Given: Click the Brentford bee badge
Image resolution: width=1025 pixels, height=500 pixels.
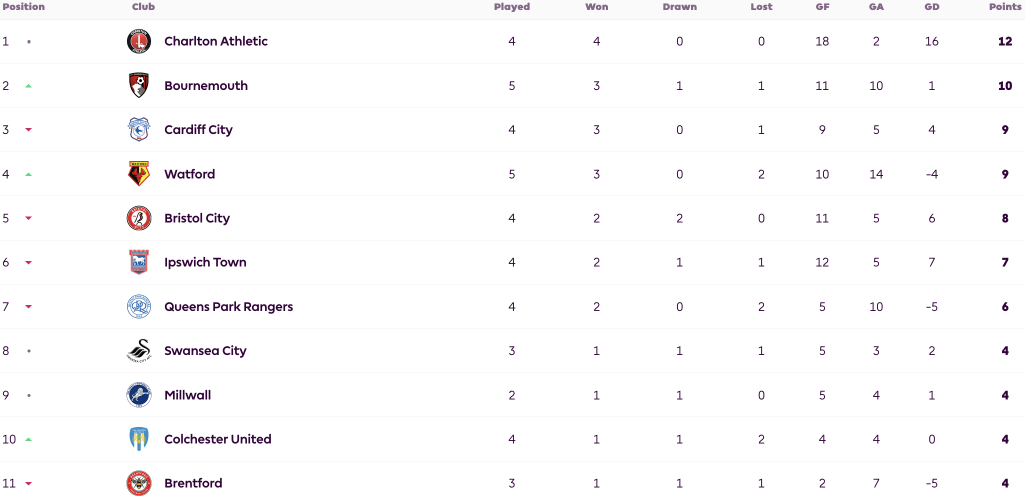Looking at the screenshot, I should point(139,484).
